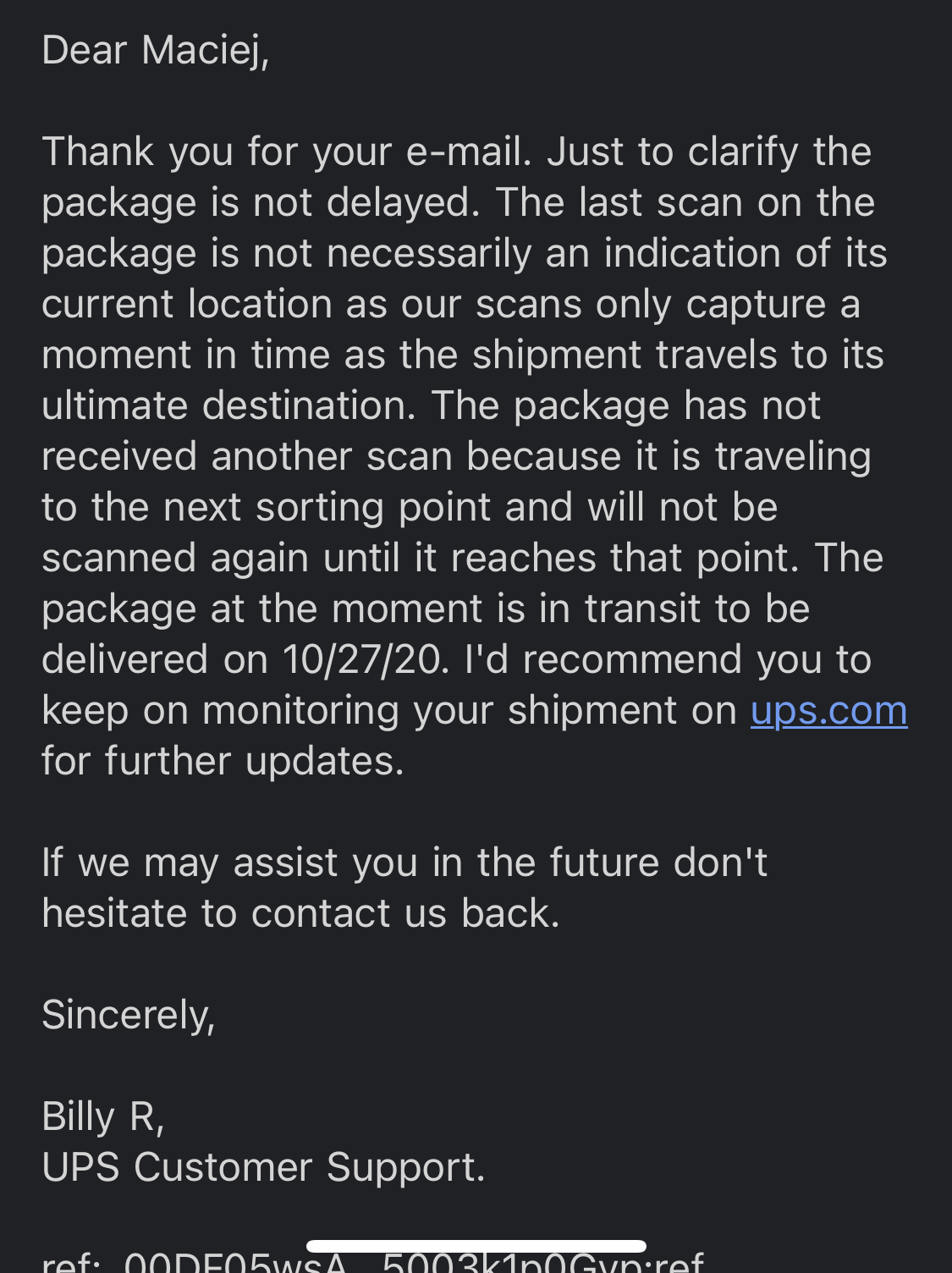Tap 'ultimate destination' text

tap(229, 405)
